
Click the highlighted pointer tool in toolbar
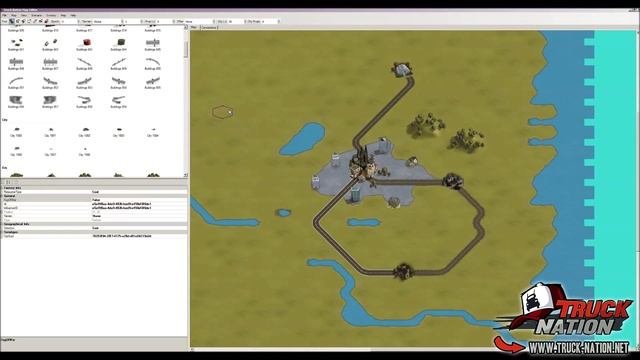tap(12, 21)
